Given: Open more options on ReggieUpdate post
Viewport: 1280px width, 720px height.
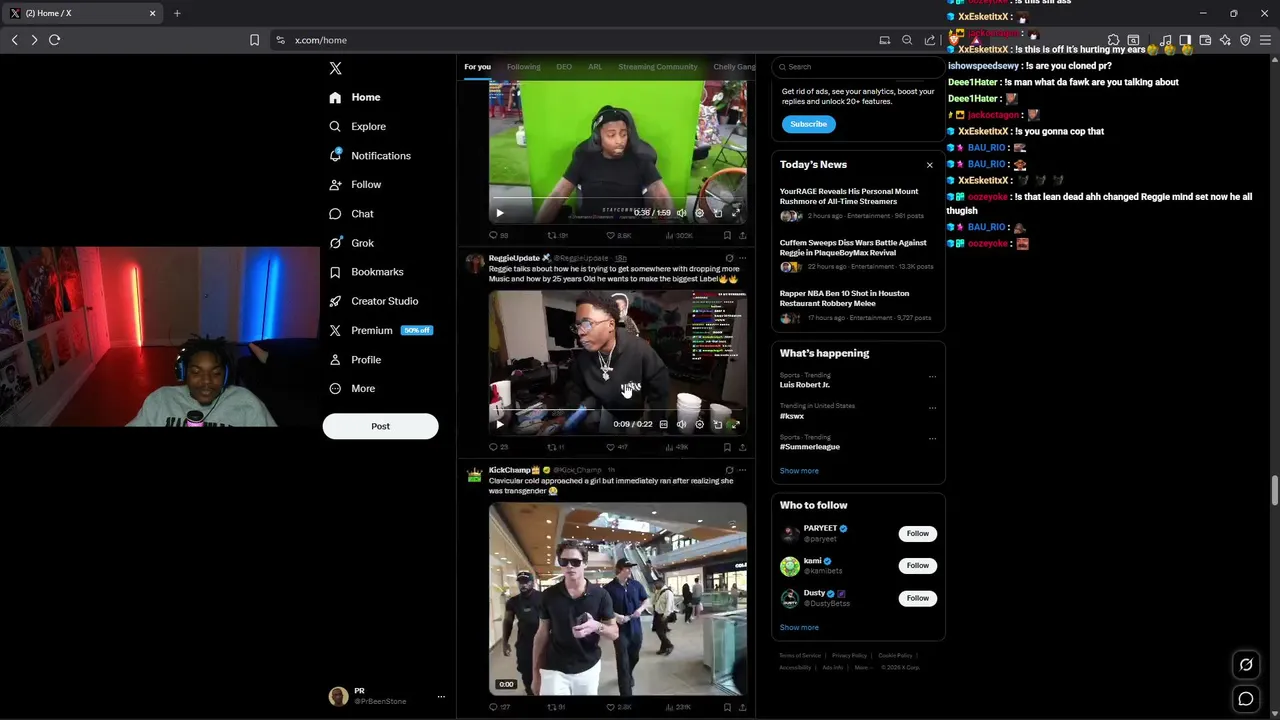Looking at the screenshot, I should [x=742, y=258].
